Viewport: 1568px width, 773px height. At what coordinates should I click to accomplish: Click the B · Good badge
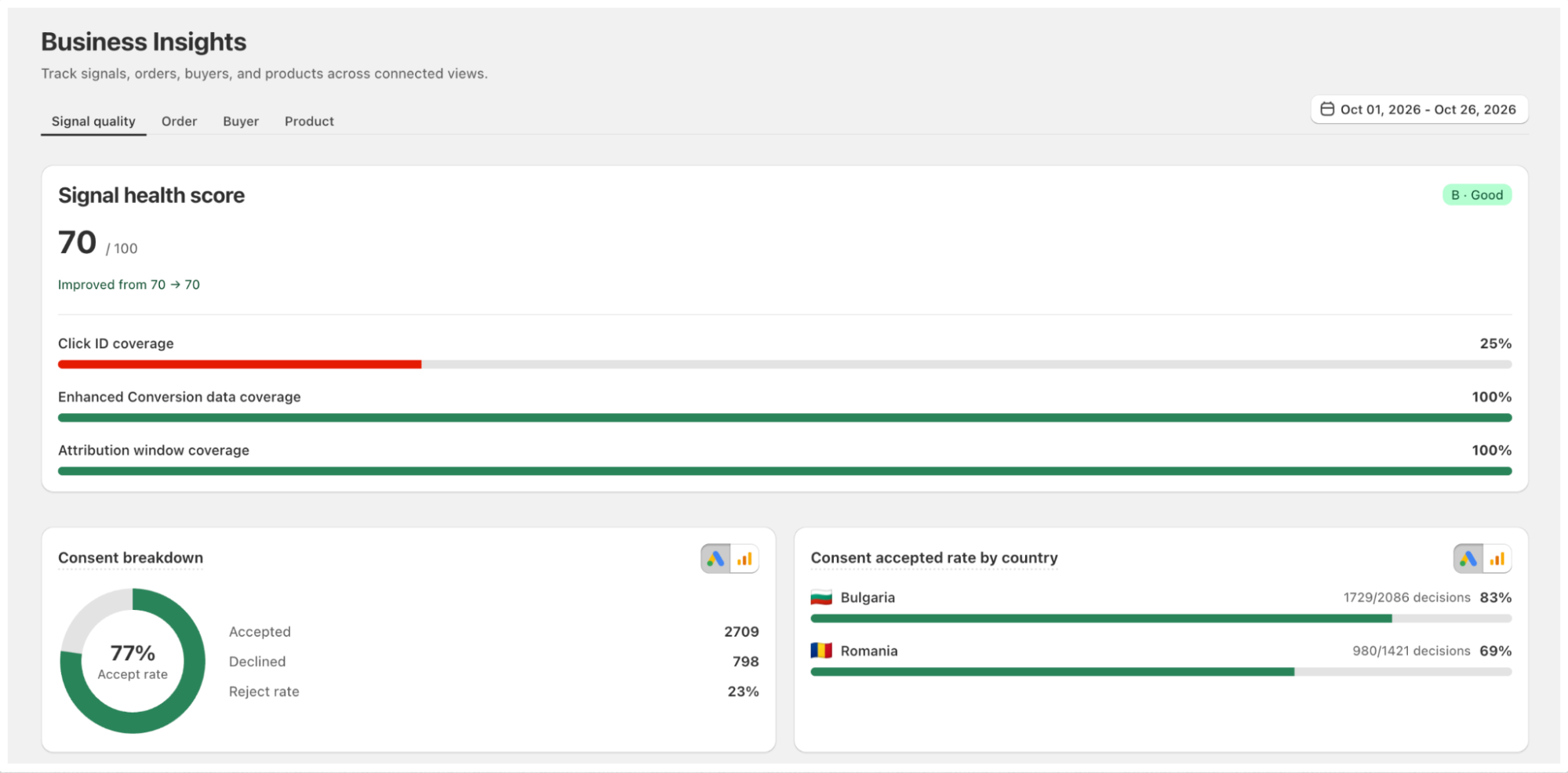point(1477,195)
